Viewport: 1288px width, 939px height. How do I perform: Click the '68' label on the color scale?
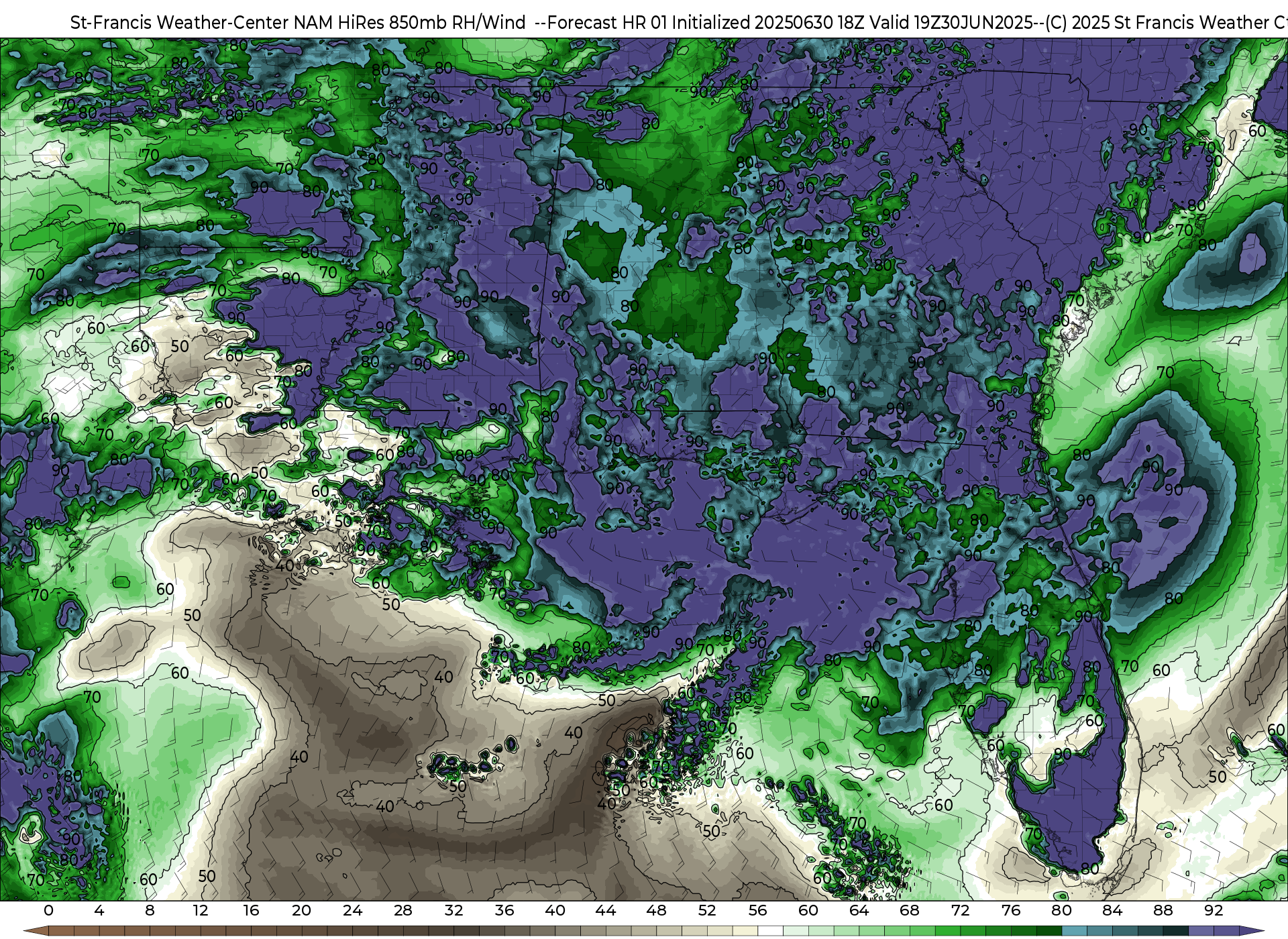[x=910, y=910]
